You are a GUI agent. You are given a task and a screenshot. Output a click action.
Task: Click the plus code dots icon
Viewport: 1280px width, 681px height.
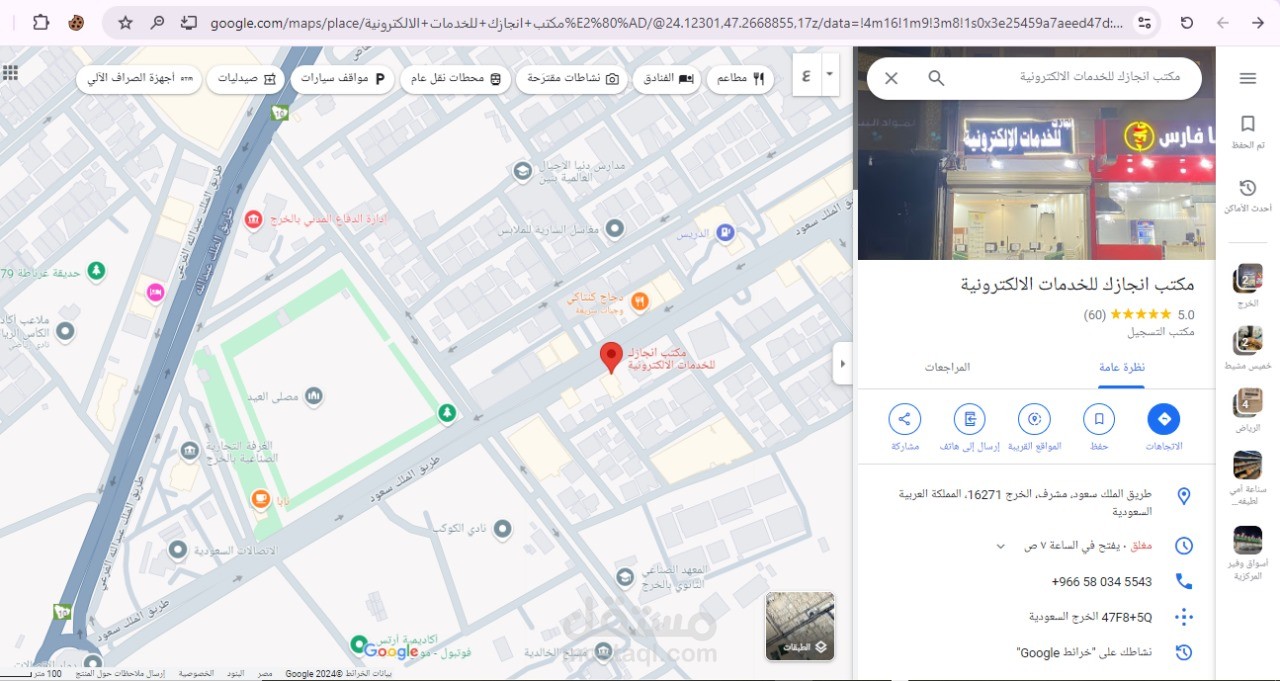1184,617
